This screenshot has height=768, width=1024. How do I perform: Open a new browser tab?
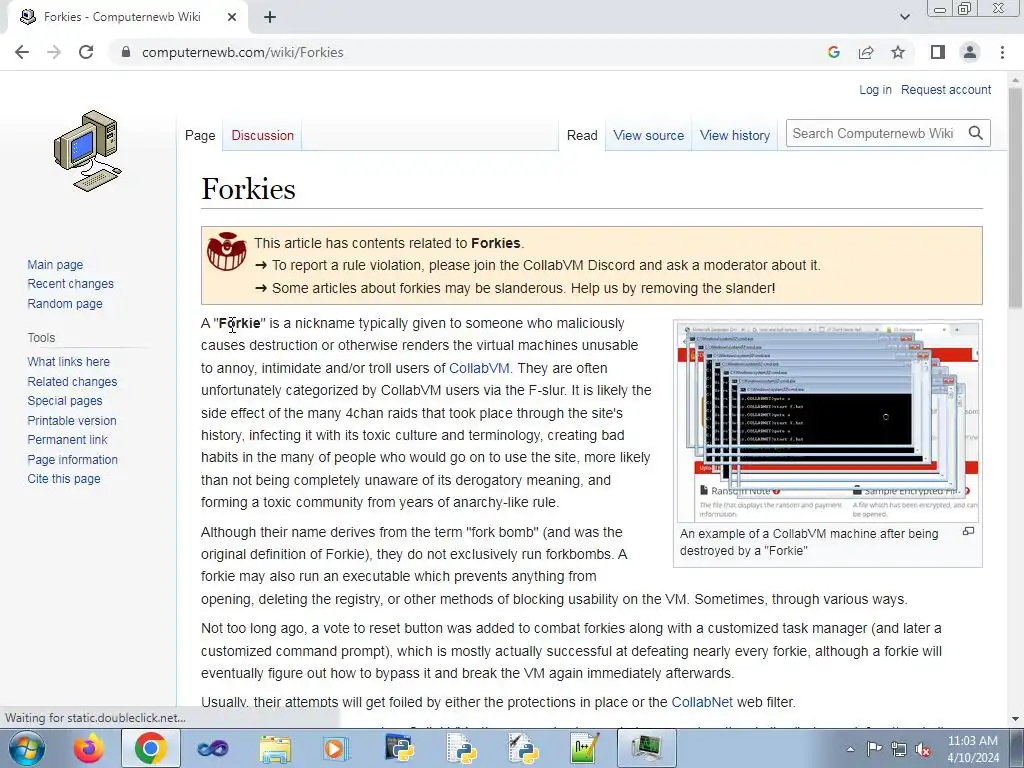tap(270, 17)
